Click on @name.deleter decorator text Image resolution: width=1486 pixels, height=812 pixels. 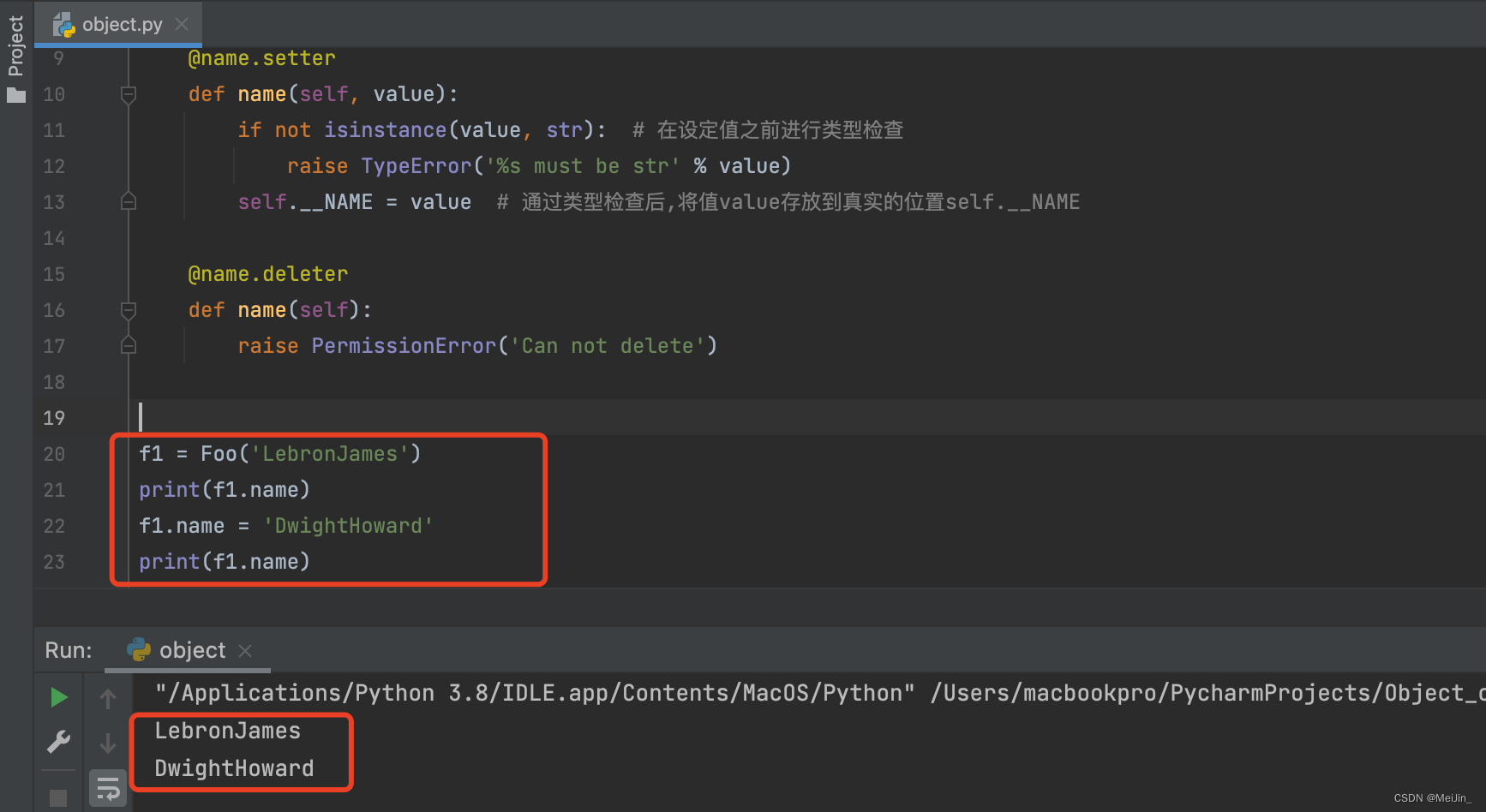pos(267,274)
